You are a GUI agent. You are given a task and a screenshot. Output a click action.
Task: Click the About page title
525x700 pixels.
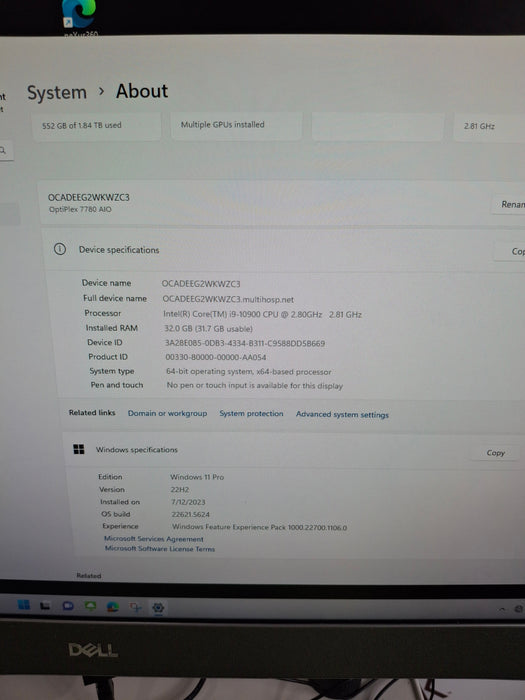click(142, 92)
